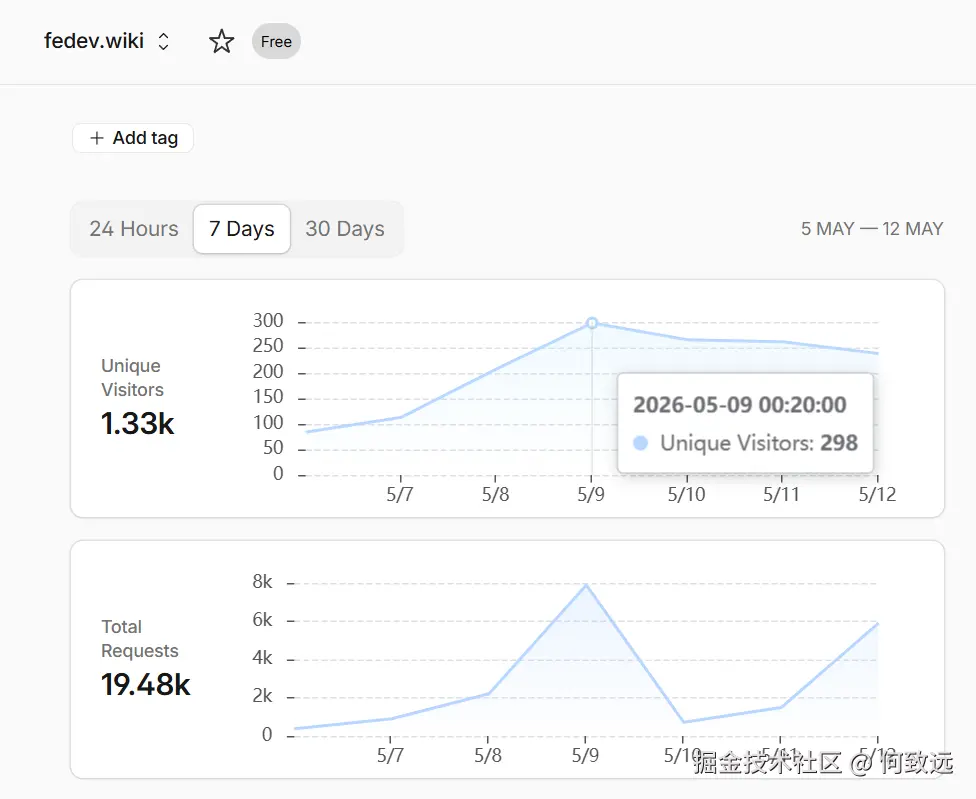Click the 5/8 label on Total Requests axis
This screenshot has height=799, width=976.
click(488, 755)
